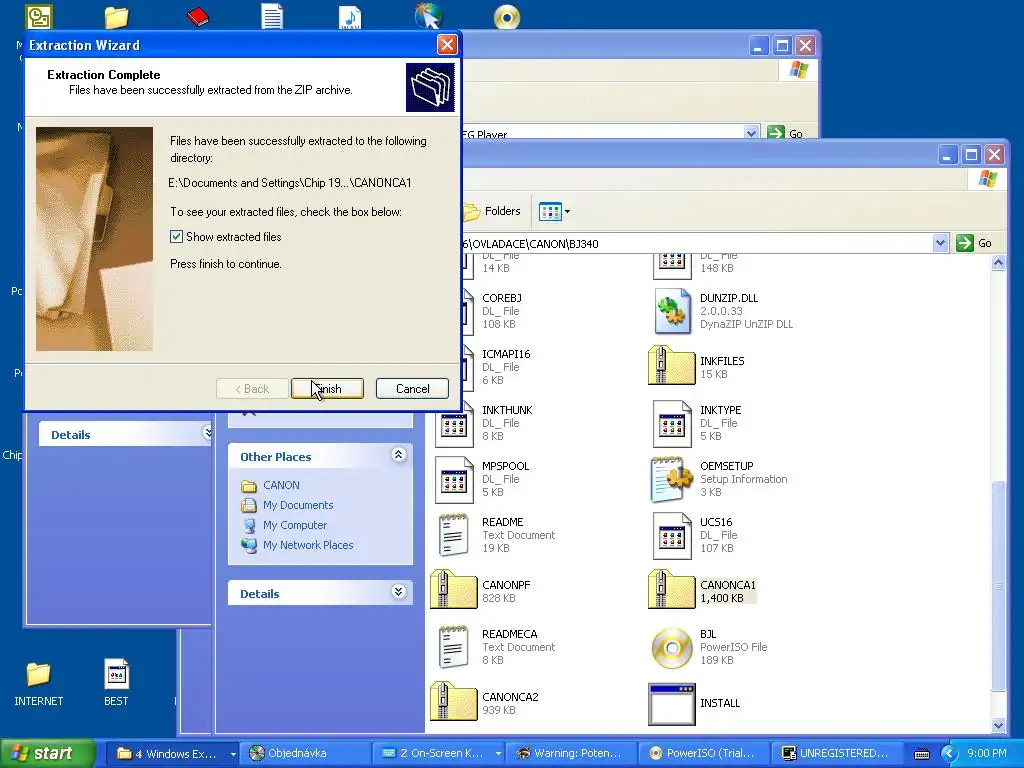Open the globe with cursor desktop icon
This screenshot has height=768, width=1024.
pos(428,16)
